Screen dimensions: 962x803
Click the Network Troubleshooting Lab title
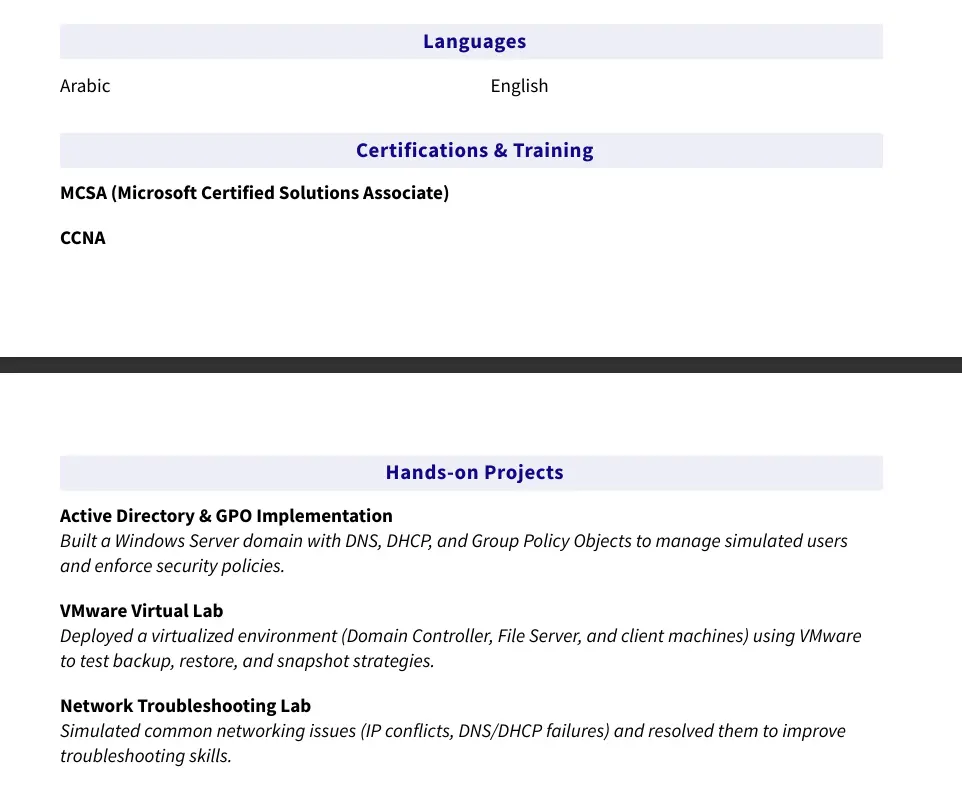click(x=185, y=706)
